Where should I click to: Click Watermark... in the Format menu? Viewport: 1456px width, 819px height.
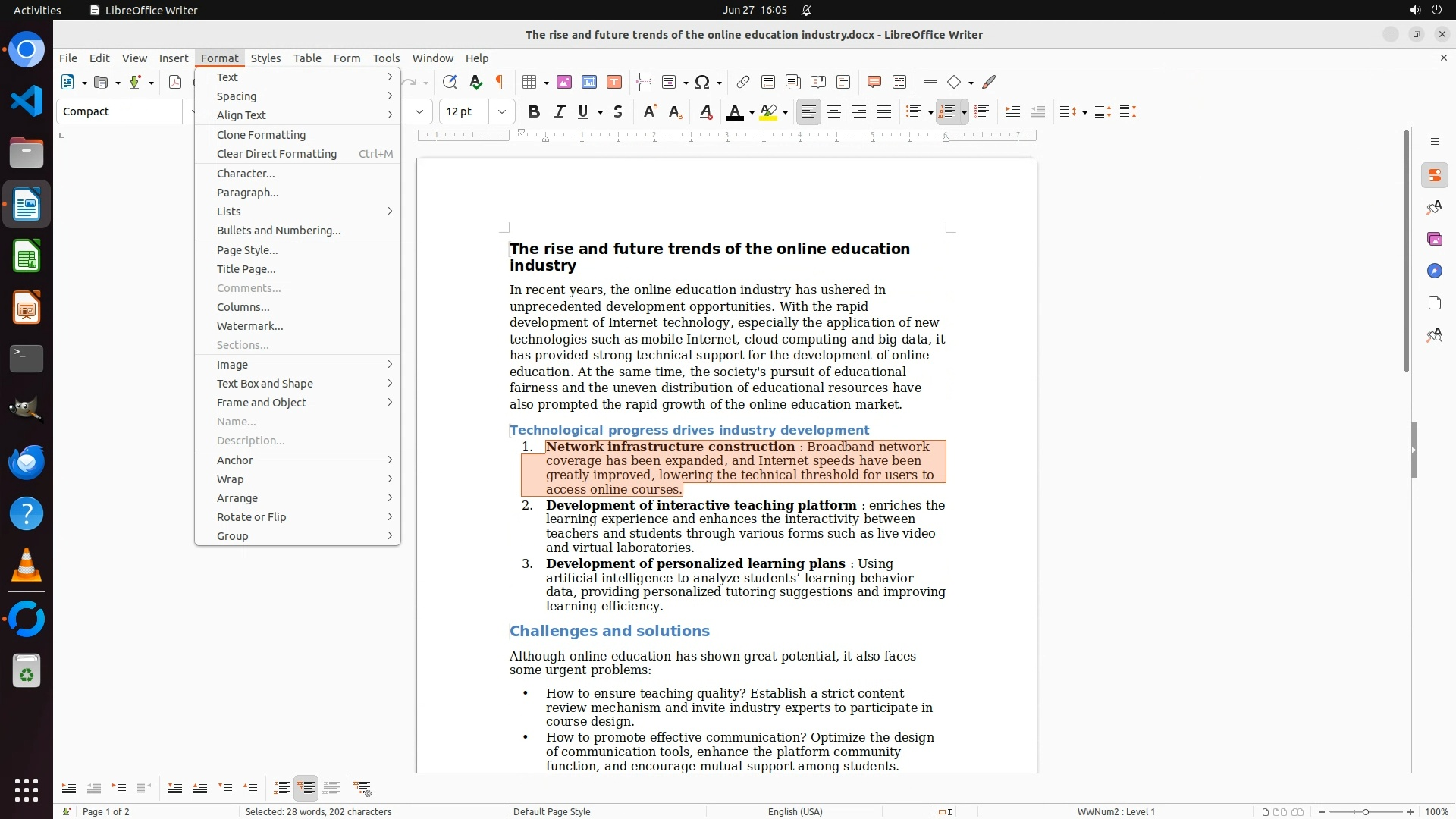click(x=249, y=325)
